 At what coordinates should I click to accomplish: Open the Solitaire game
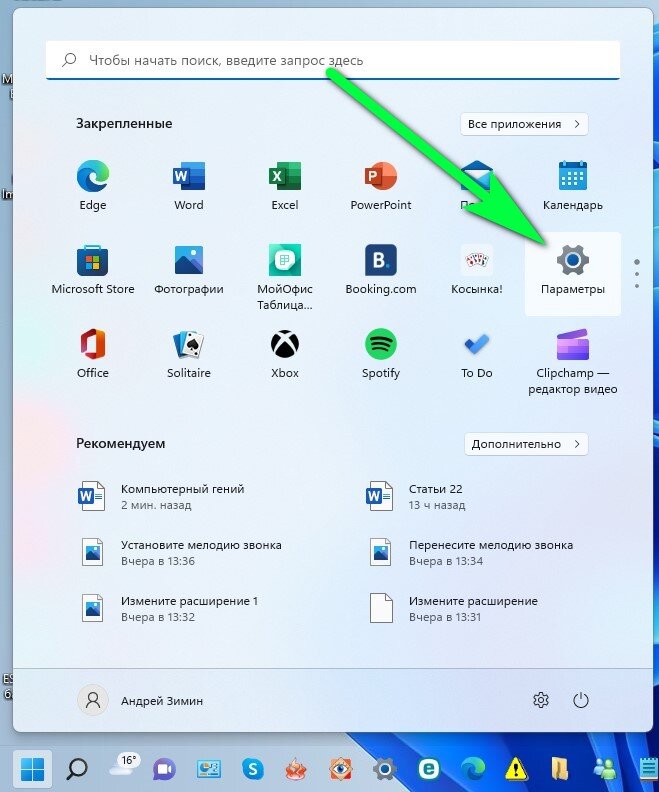(x=188, y=353)
